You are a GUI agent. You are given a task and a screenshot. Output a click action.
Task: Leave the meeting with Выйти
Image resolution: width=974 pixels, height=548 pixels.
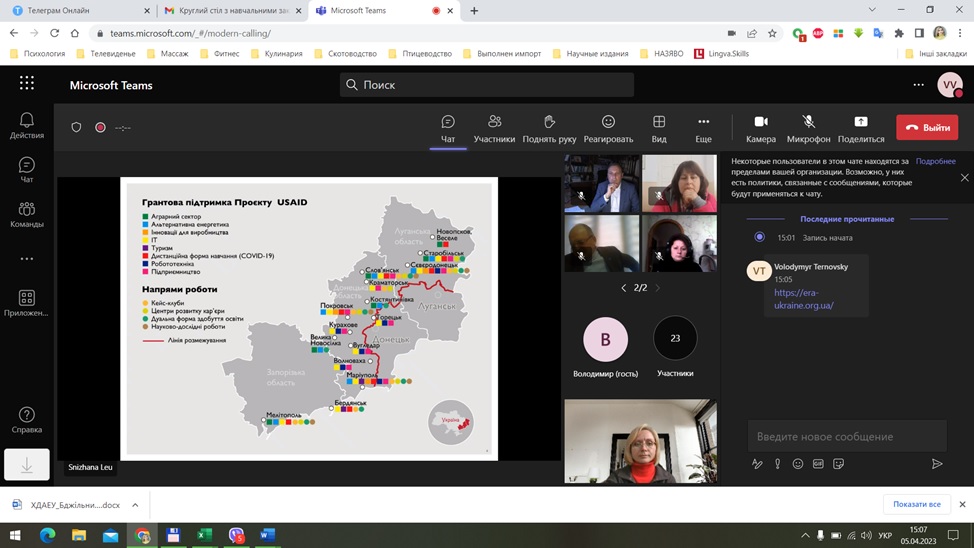[x=927, y=127]
